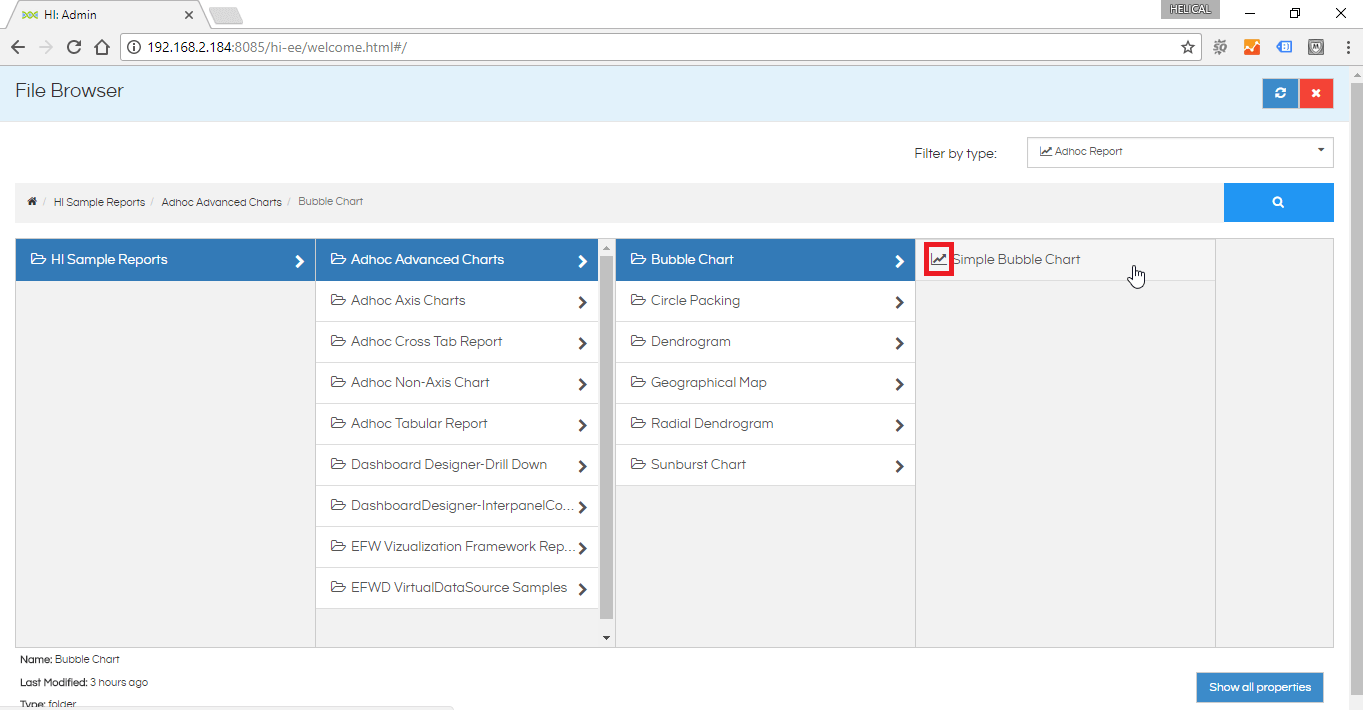Expand Adhoc Advanced Charts chevron
This screenshot has width=1363, height=710.
(583, 261)
